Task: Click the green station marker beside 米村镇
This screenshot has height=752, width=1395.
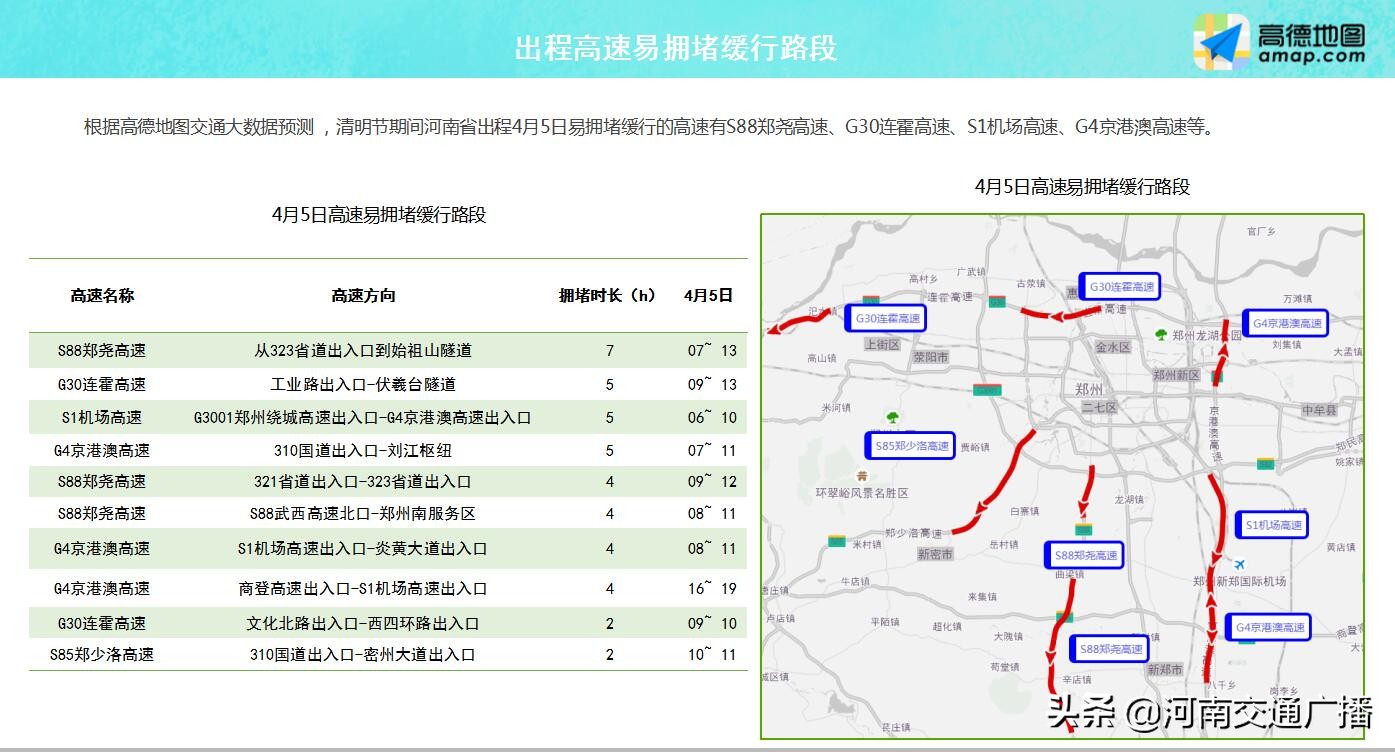Action: click(x=837, y=541)
